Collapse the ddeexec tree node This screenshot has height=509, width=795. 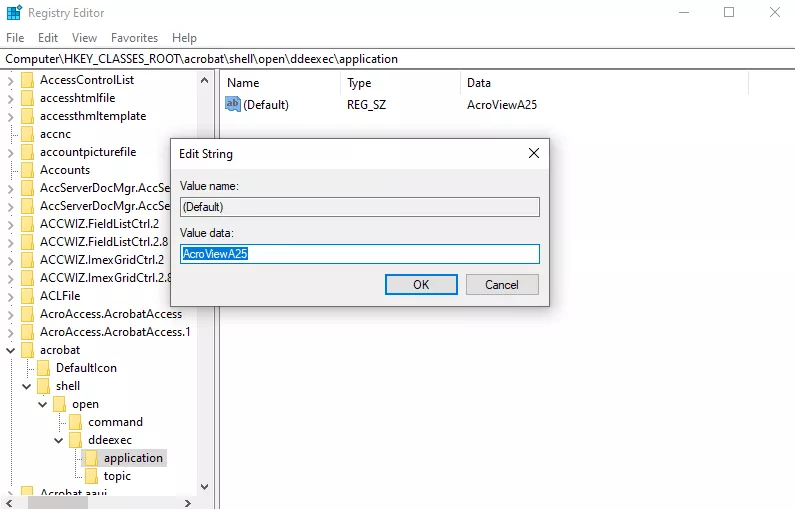(x=59, y=440)
